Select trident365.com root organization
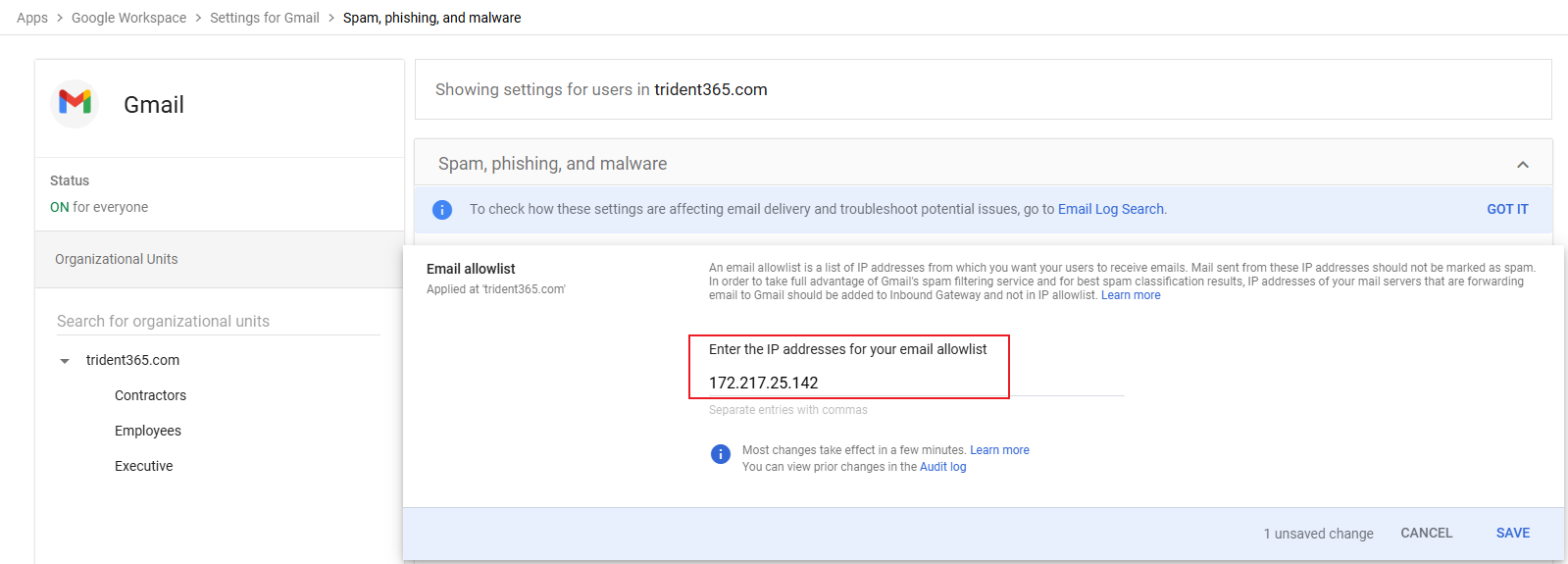 point(132,360)
